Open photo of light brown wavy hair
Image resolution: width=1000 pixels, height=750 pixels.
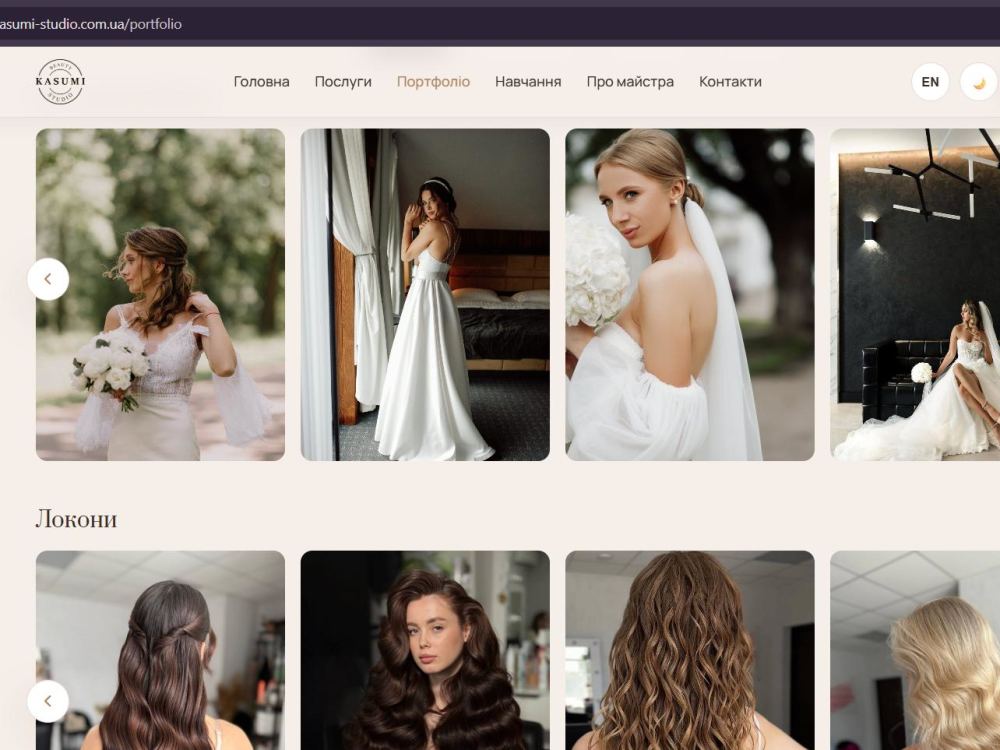(x=690, y=651)
